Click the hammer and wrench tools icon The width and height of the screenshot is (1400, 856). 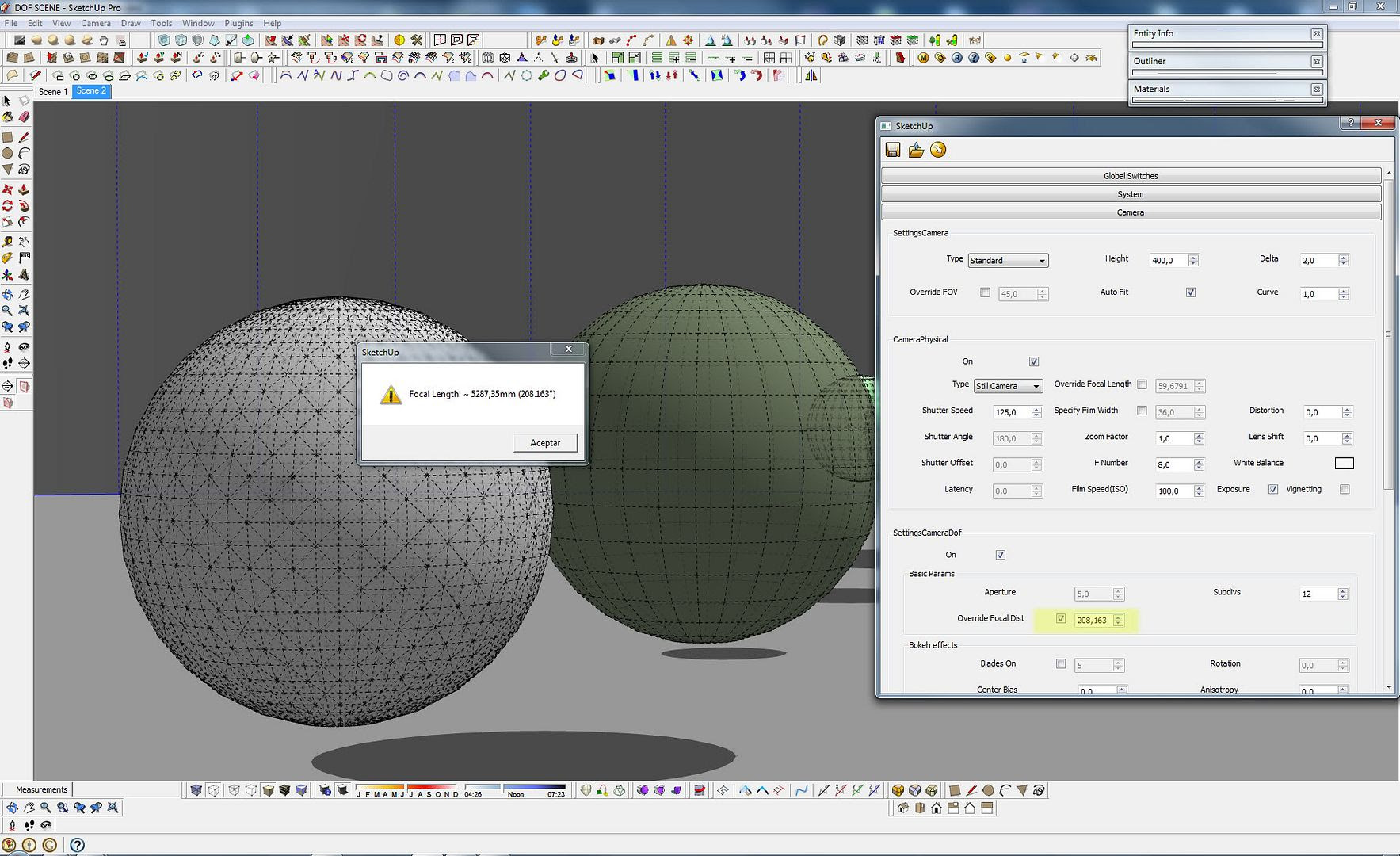pyautogui.click(x=417, y=40)
